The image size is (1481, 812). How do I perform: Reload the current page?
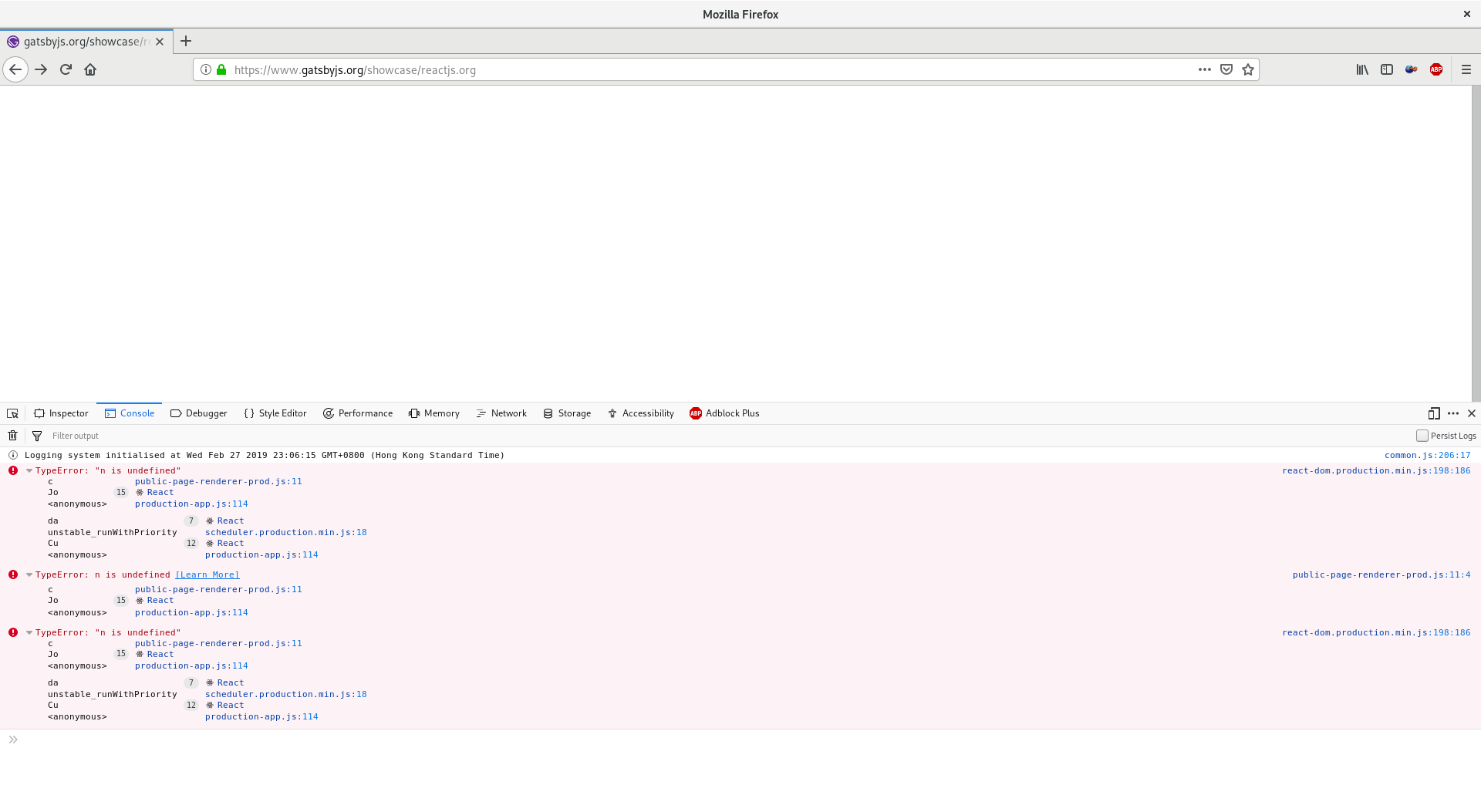pyautogui.click(x=65, y=69)
